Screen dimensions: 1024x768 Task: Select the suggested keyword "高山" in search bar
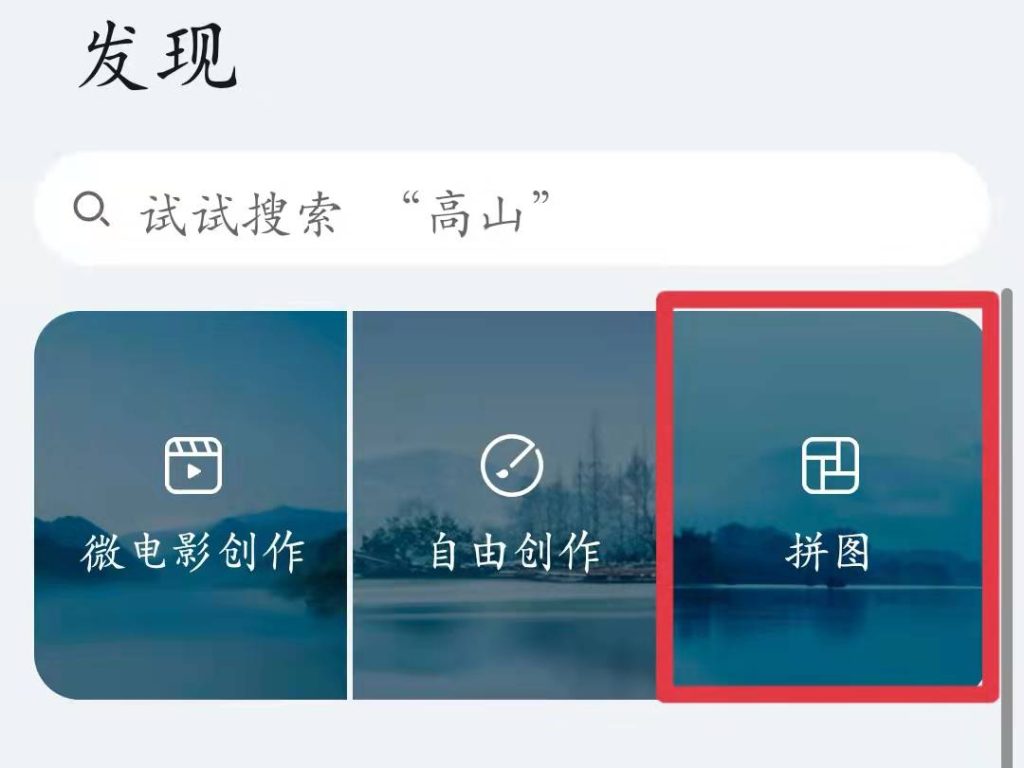[x=476, y=213]
